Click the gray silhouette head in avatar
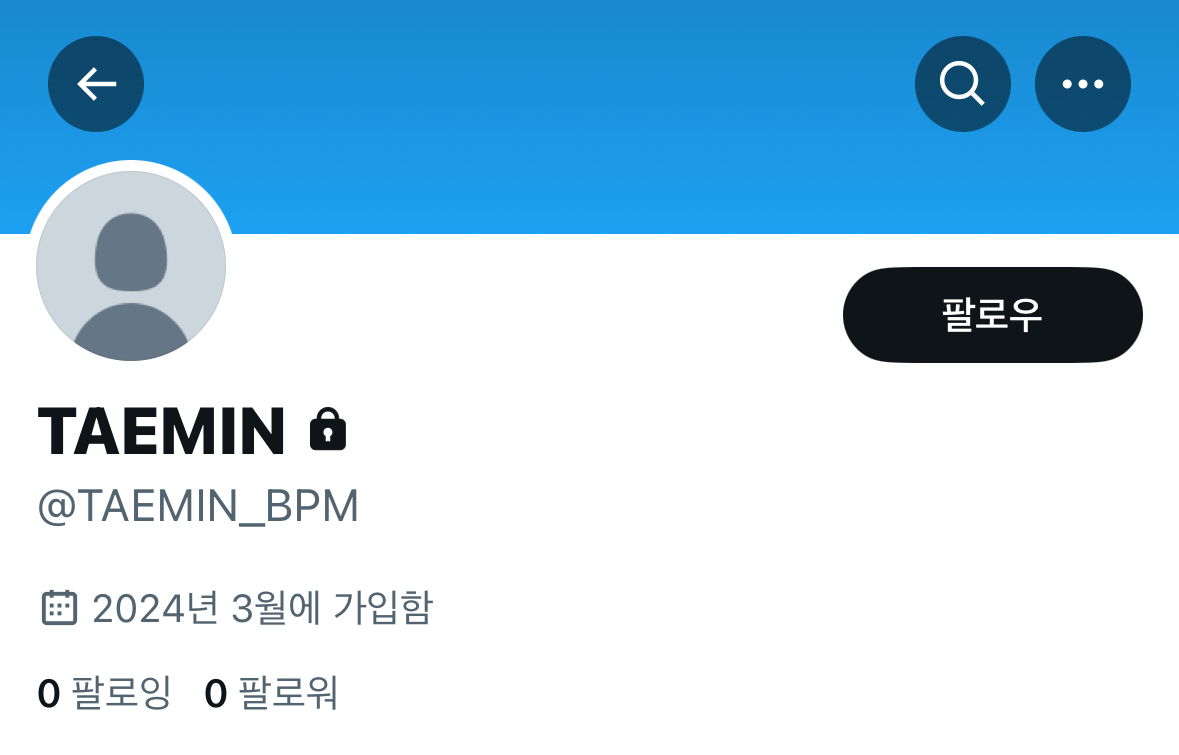The width and height of the screenshot is (1179, 755). tap(131, 252)
